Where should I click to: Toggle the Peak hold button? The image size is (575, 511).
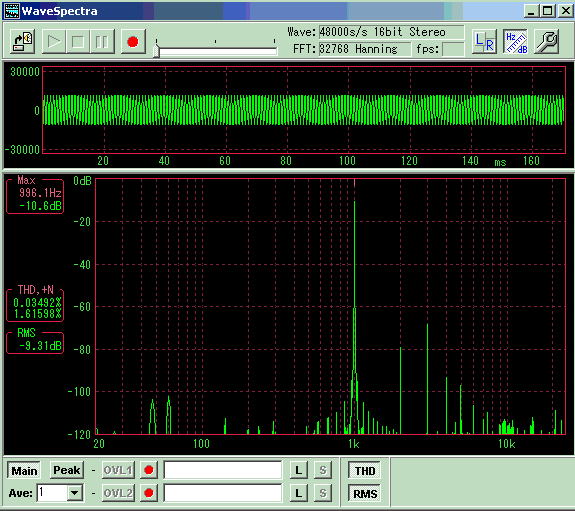coord(66,470)
